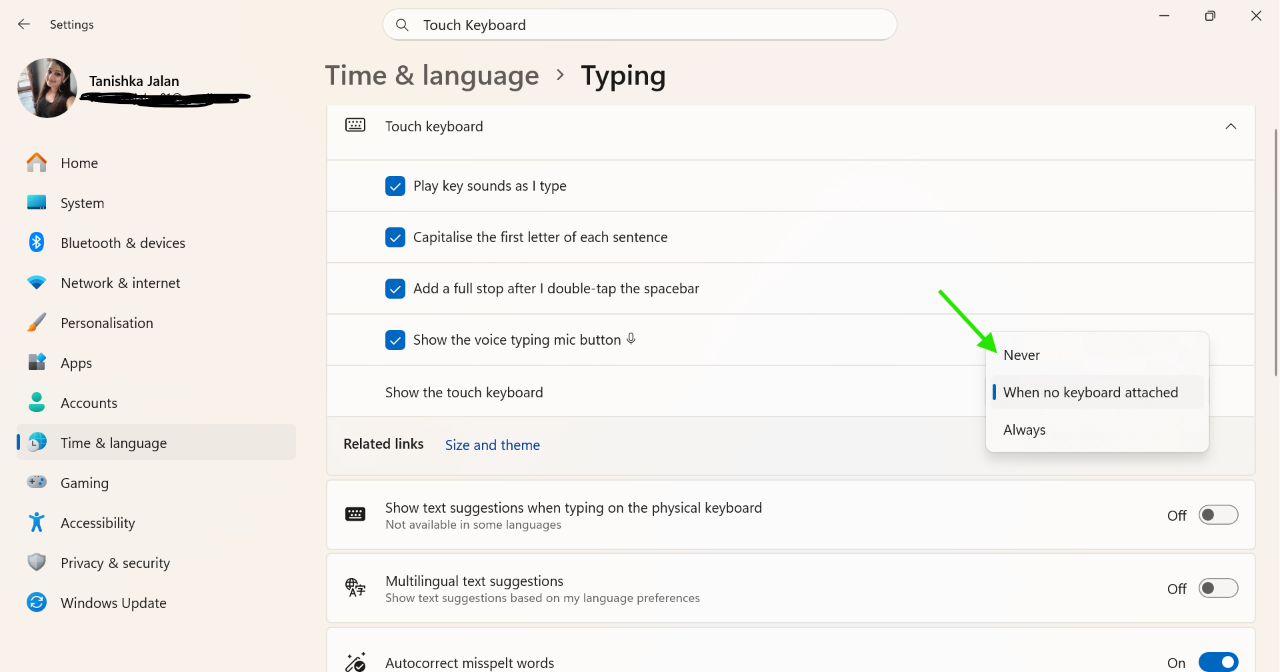Click the Show the touch keyboard label

[464, 392]
